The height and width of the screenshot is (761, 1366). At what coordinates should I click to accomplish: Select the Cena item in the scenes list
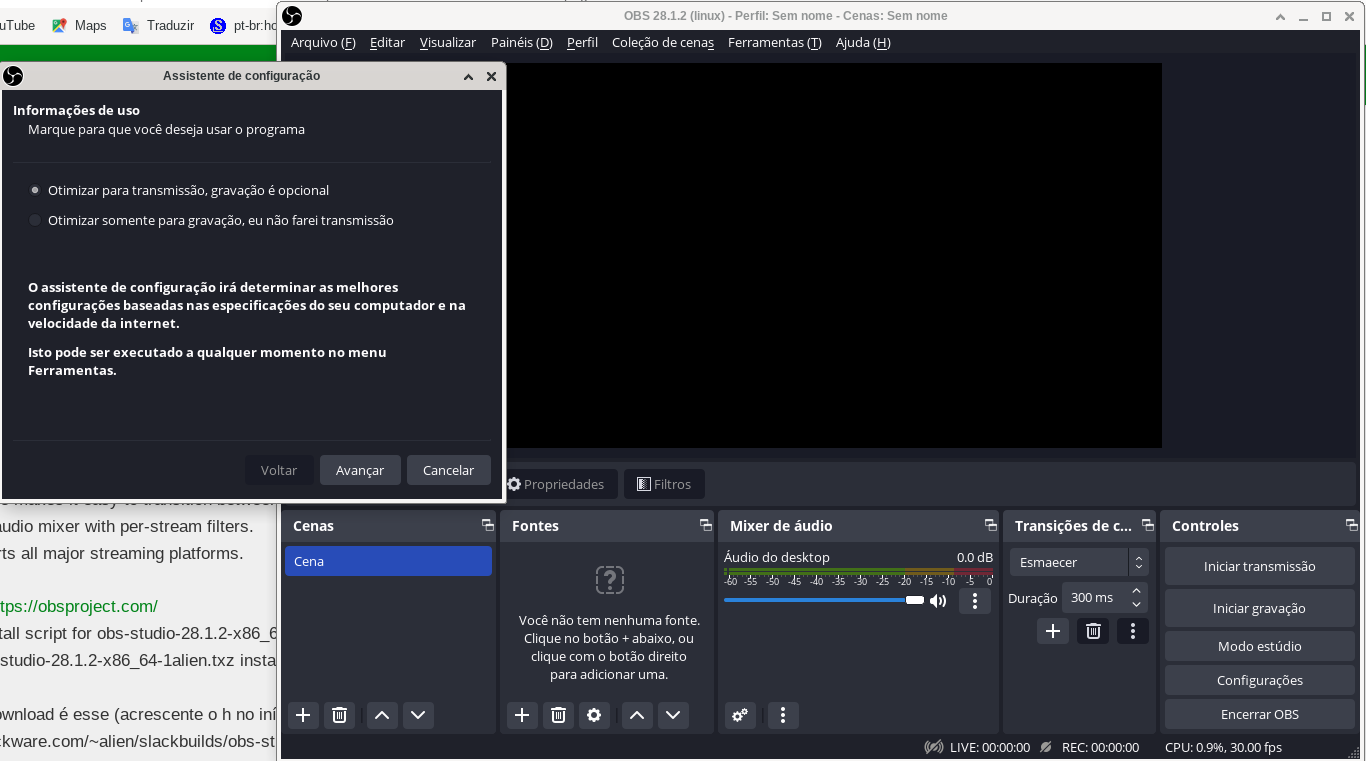(388, 561)
